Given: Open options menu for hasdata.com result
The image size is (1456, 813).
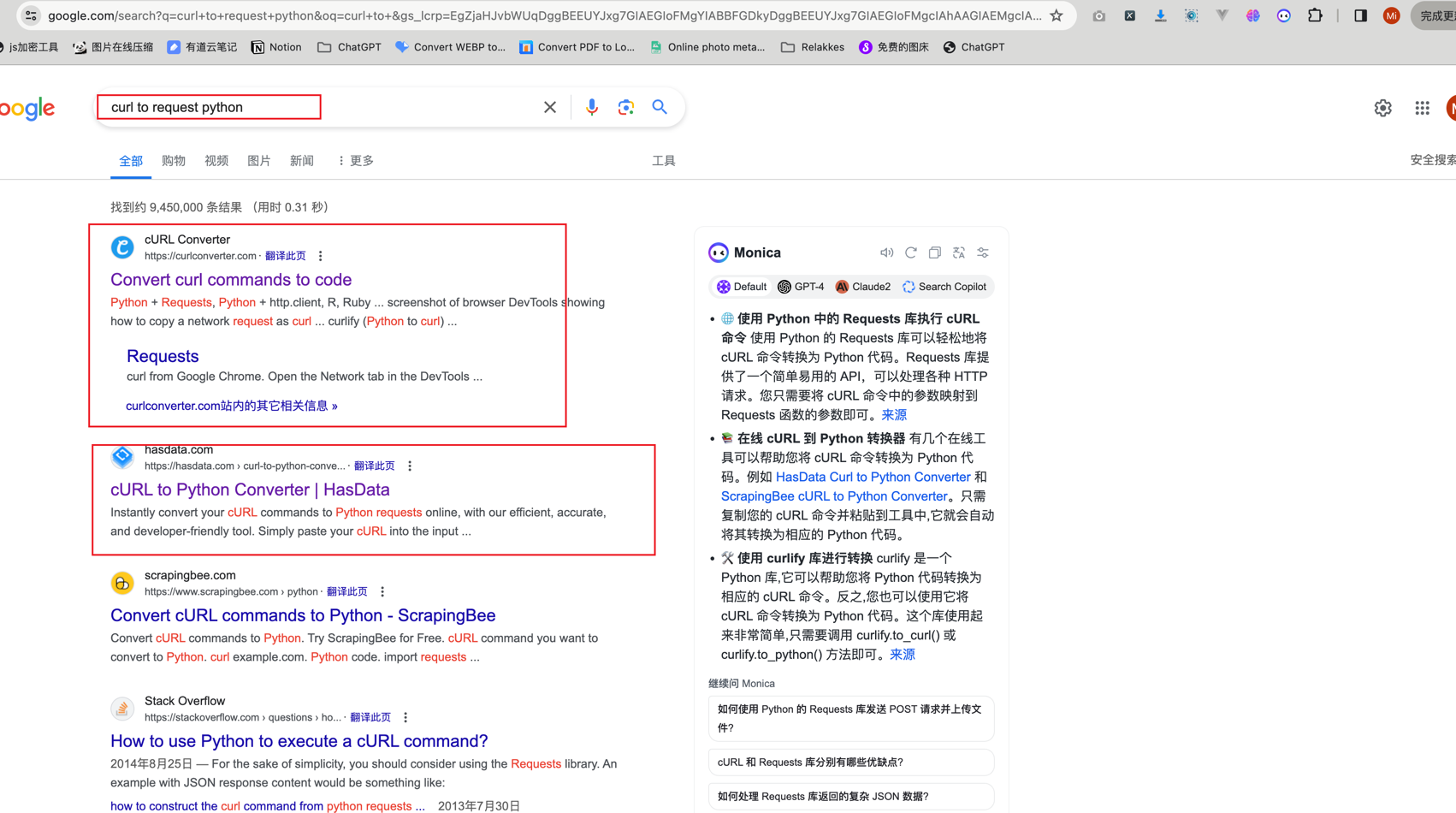Looking at the screenshot, I should 410,466.
